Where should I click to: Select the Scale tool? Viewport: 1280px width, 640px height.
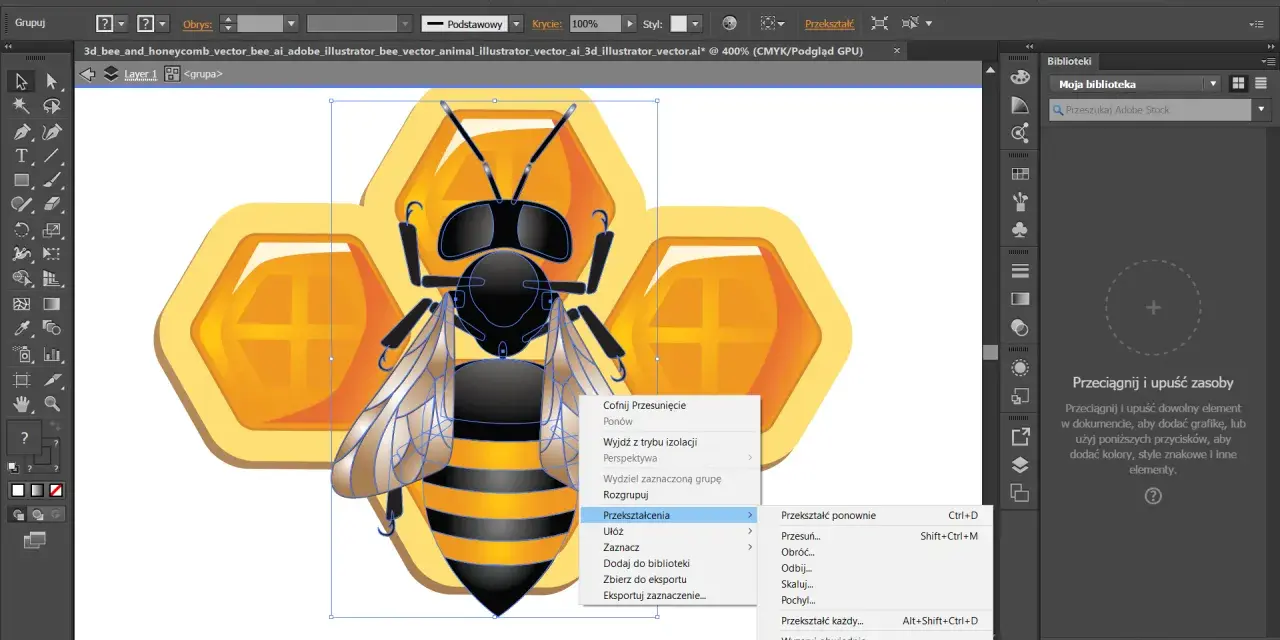(x=52, y=230)
